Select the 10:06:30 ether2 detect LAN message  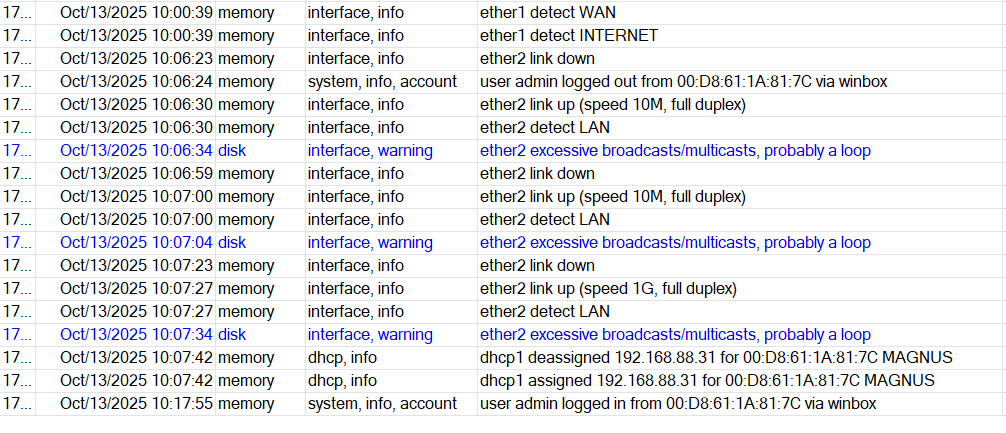point(545,128)
